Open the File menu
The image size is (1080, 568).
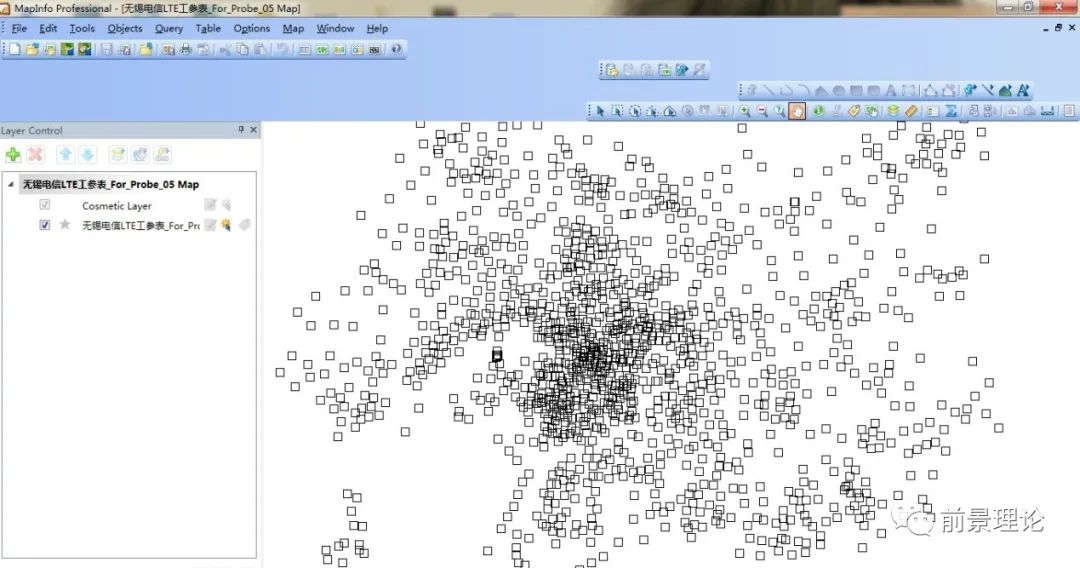click(19, 28)
